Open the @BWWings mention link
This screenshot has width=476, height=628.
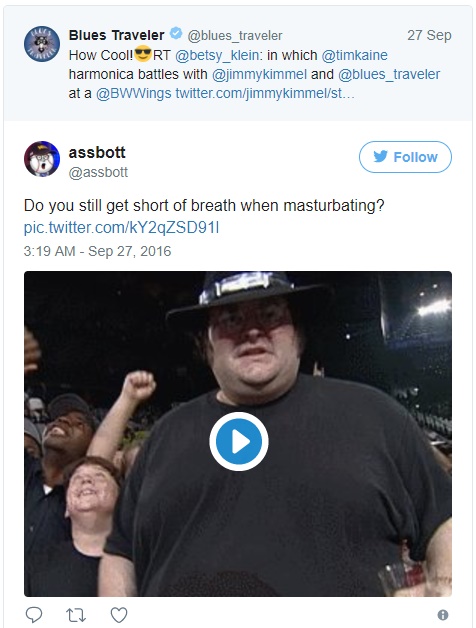(x=134, y=94)
